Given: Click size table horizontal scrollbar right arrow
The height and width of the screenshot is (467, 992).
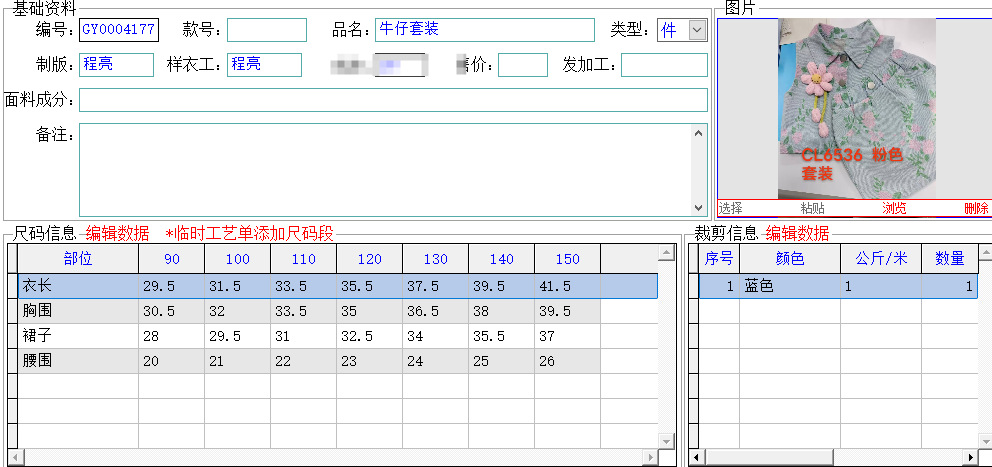Looking at the screenshot, I should (650, 456).
